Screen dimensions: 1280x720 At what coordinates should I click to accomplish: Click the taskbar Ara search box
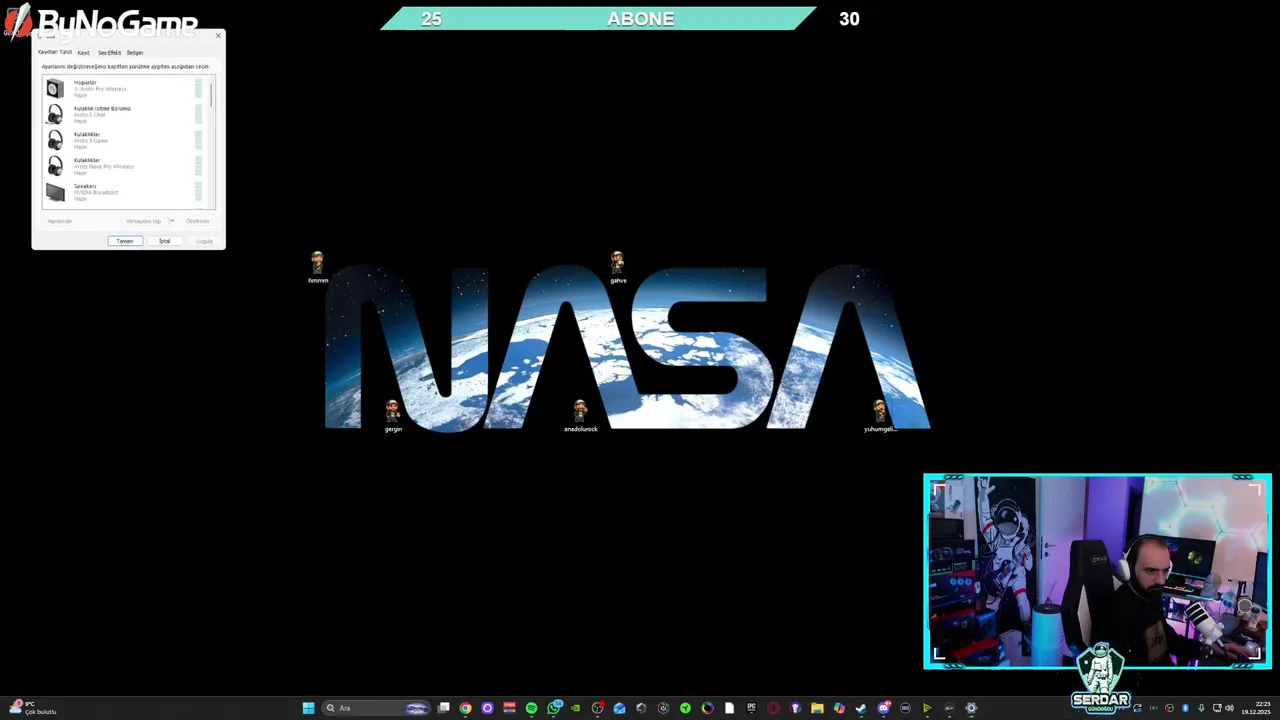click(376, 708)
